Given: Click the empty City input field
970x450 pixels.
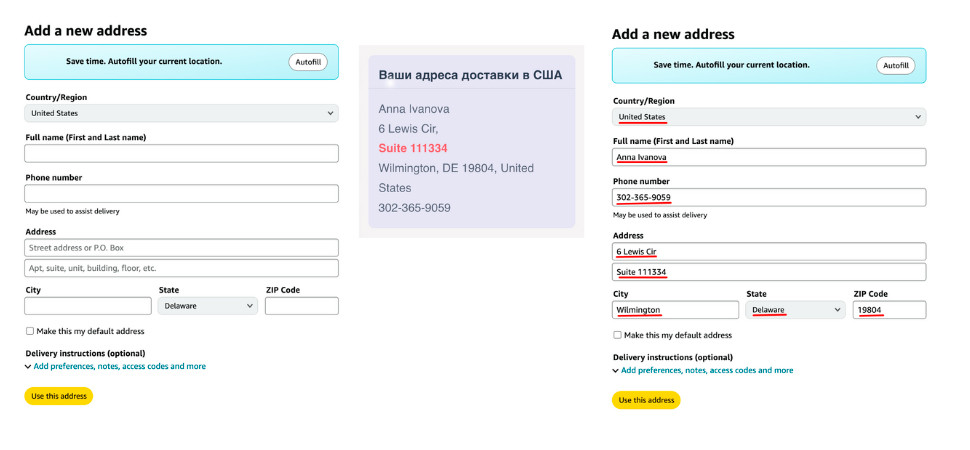Looking at the screenshot, I should click(88, 306).
